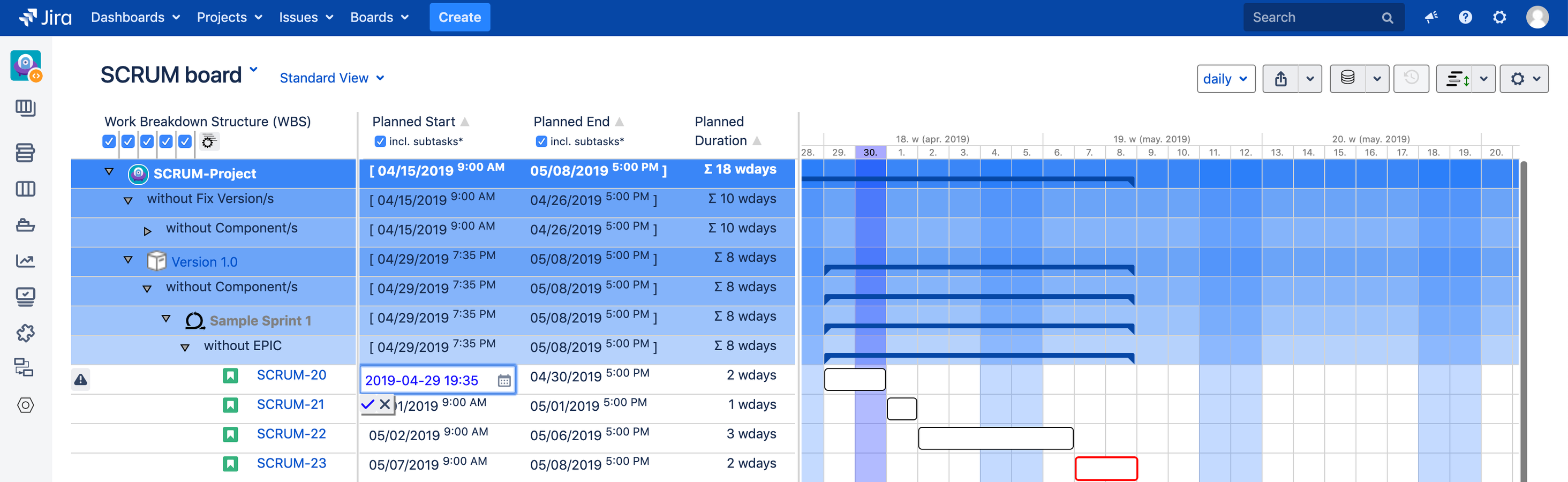Viewport: 1568px width, 482px height.
Task: Open the daily timescale dropdown
Action: (x=1225, y=79)
